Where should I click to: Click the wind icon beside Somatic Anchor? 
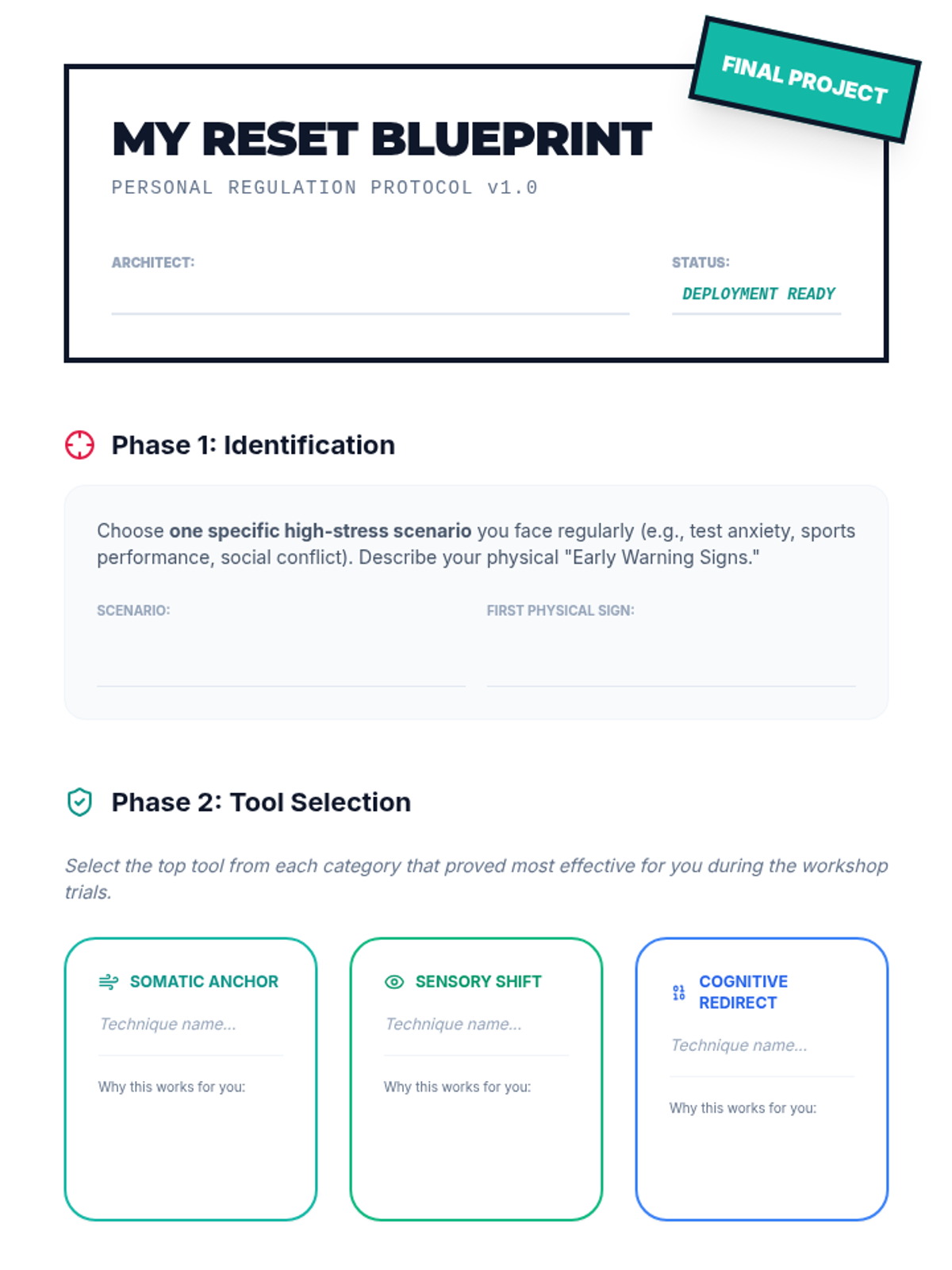[109, 982]
